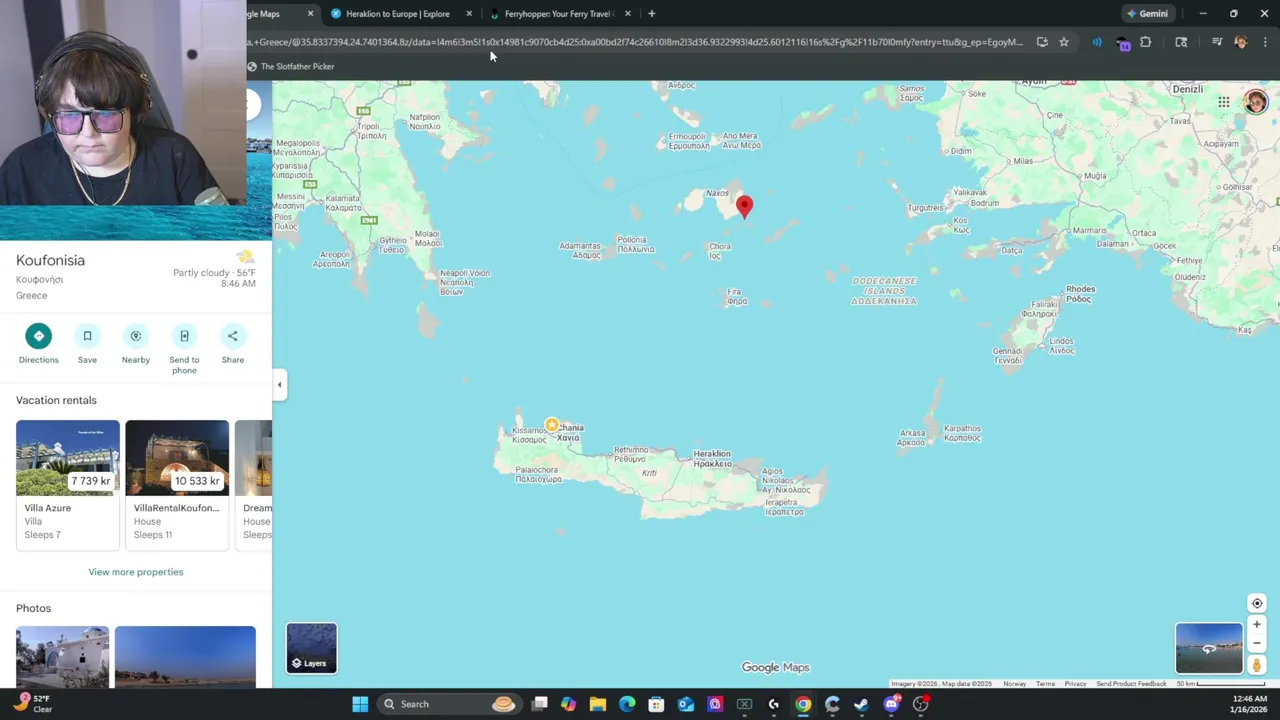The image size is (1280, 720).
Task: Close the Heraklion to Europe tab
Action: tap(469, 14)
